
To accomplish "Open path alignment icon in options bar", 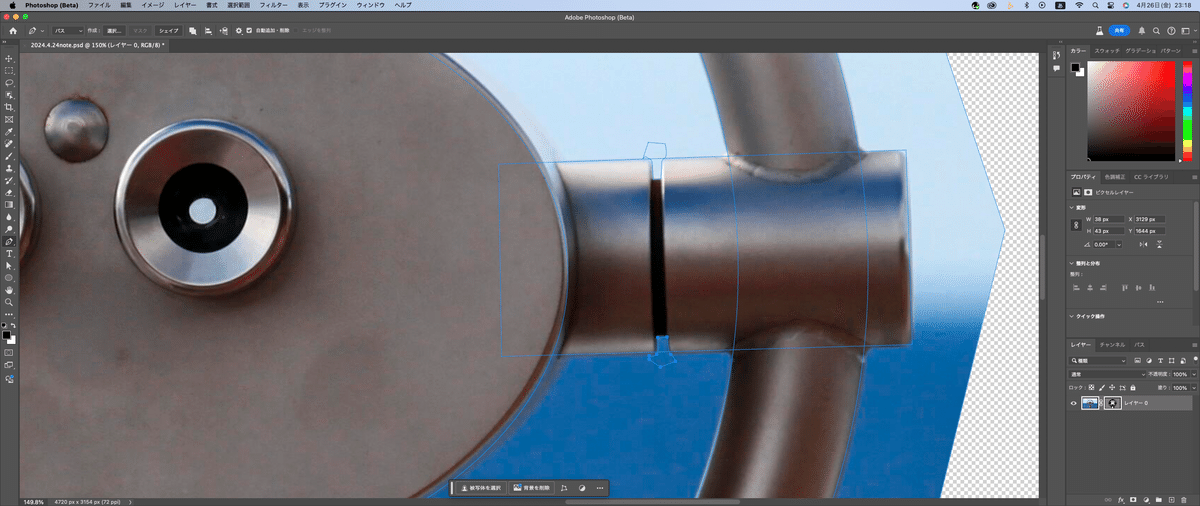I will pos(207,31).
